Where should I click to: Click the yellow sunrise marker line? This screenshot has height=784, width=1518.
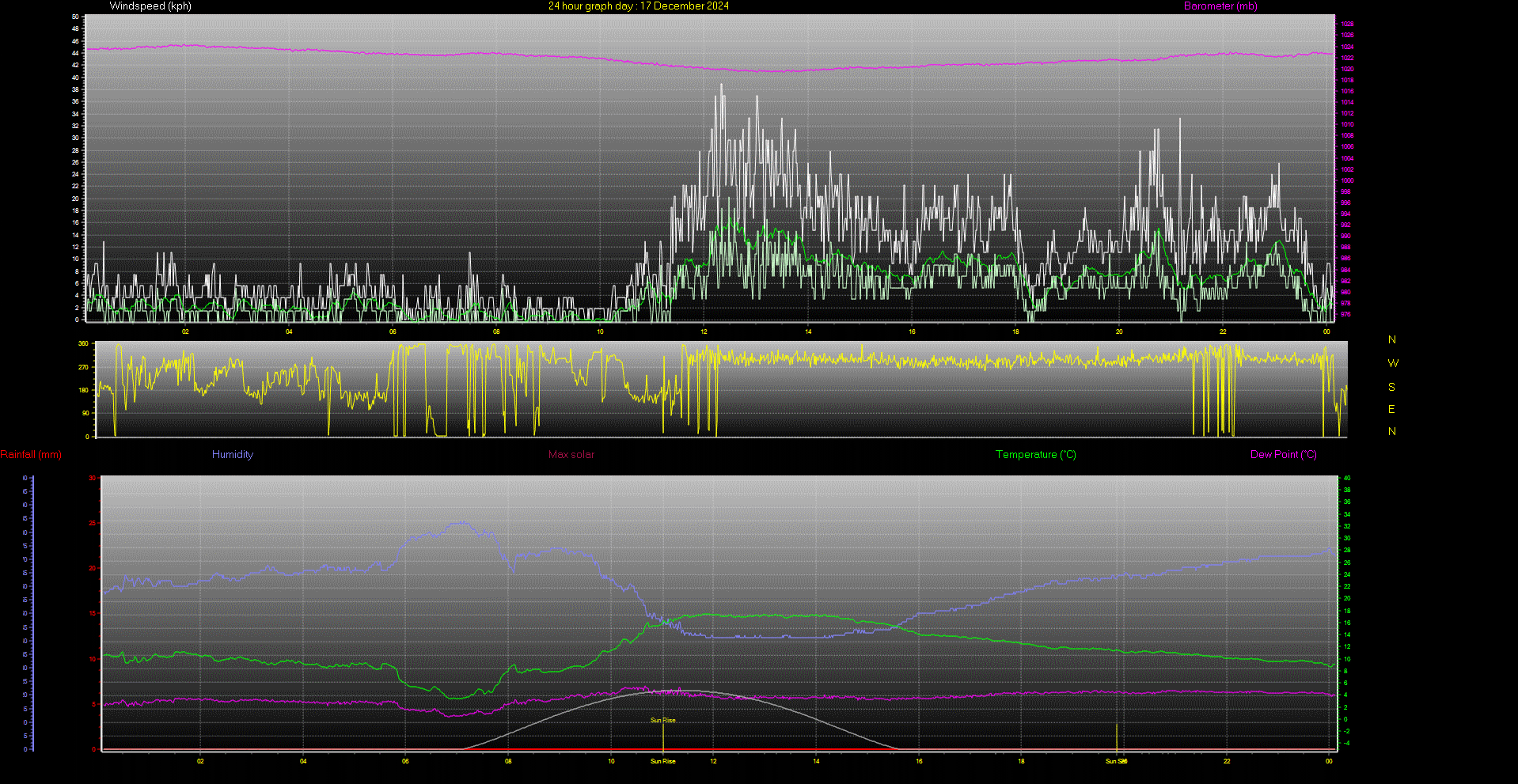tap(663, 737)
